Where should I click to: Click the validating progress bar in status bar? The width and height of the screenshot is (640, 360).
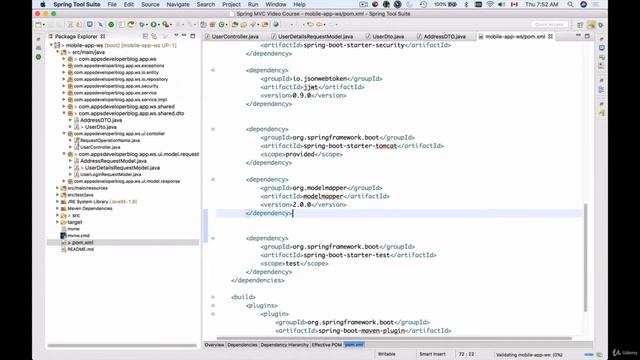tap(589, 355)
